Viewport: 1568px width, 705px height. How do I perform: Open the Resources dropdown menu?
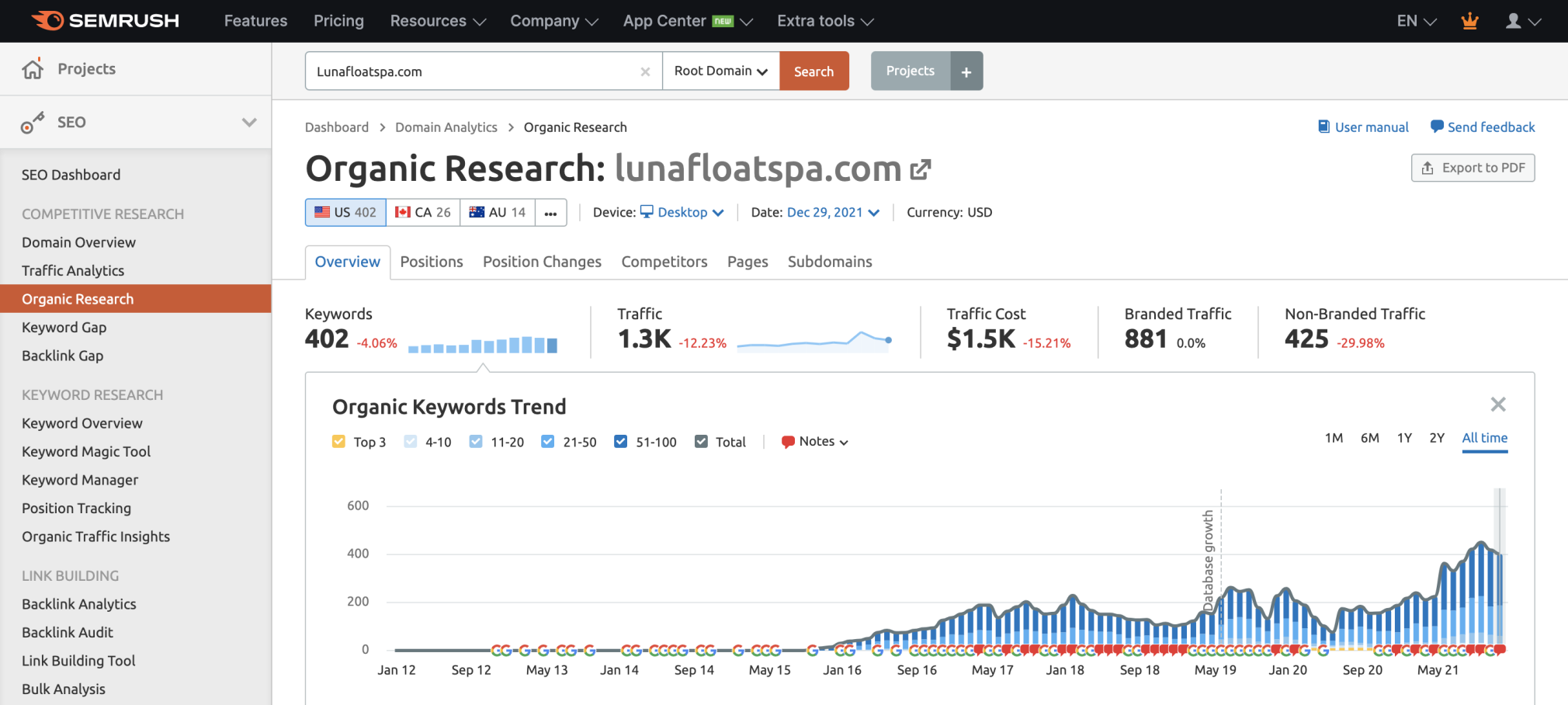point(438,21)
